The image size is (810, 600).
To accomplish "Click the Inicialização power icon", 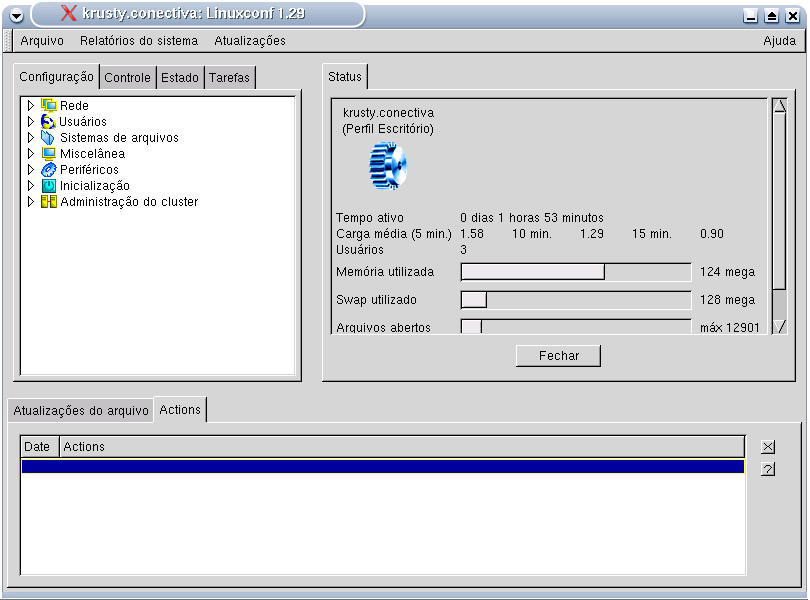I will pyautogui.click(x=49, y=186).
